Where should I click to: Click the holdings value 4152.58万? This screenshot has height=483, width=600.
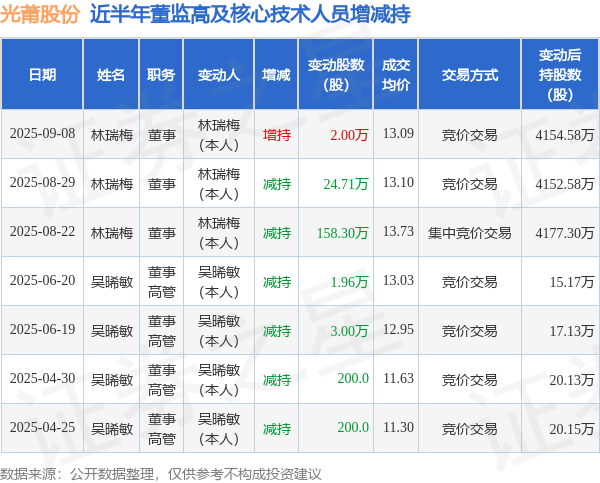pos(564,184)
